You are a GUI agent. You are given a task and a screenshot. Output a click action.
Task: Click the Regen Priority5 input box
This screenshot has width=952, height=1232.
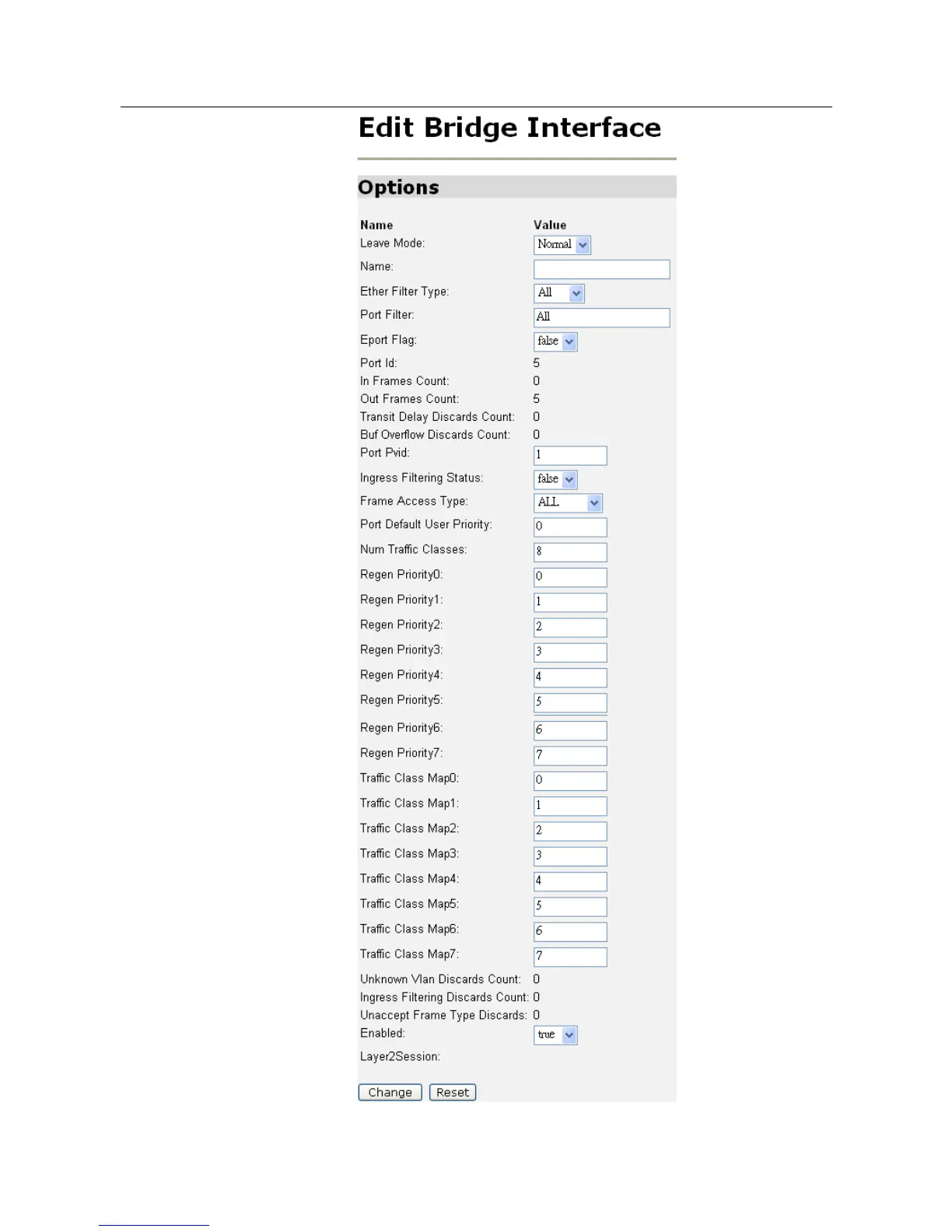pos(570,702)
